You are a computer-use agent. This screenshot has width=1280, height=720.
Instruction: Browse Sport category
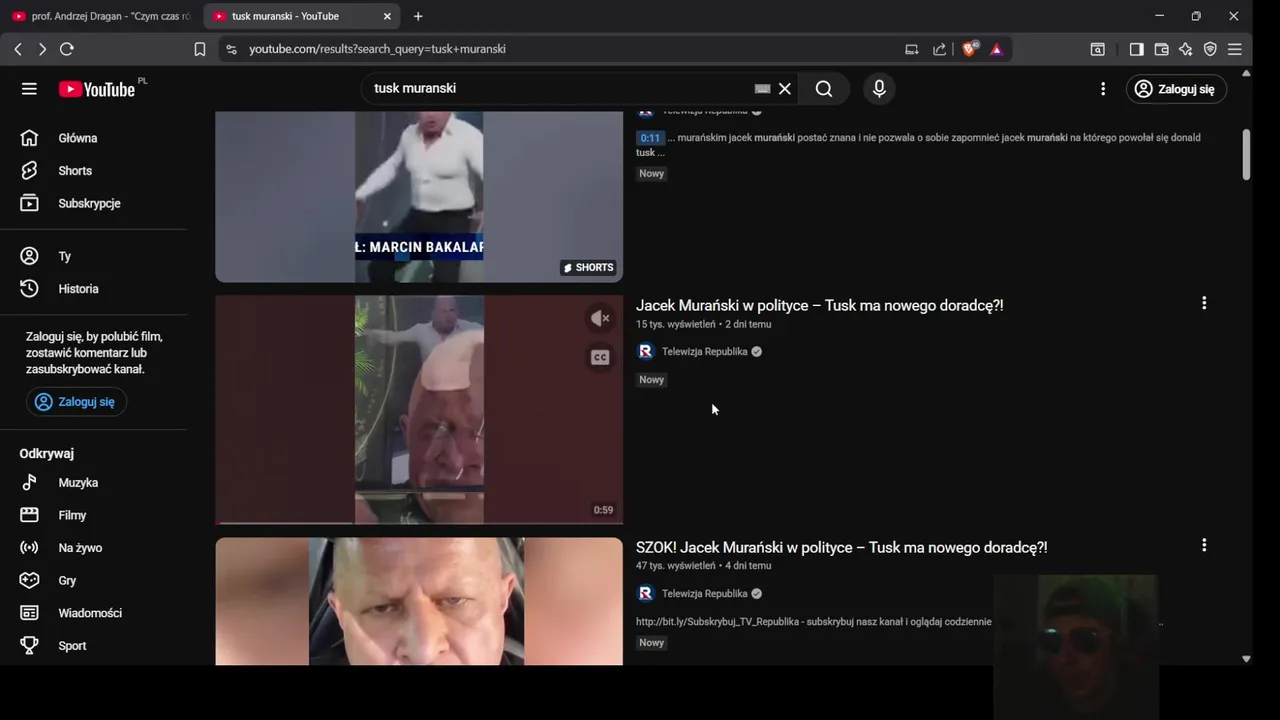point(95,646)
